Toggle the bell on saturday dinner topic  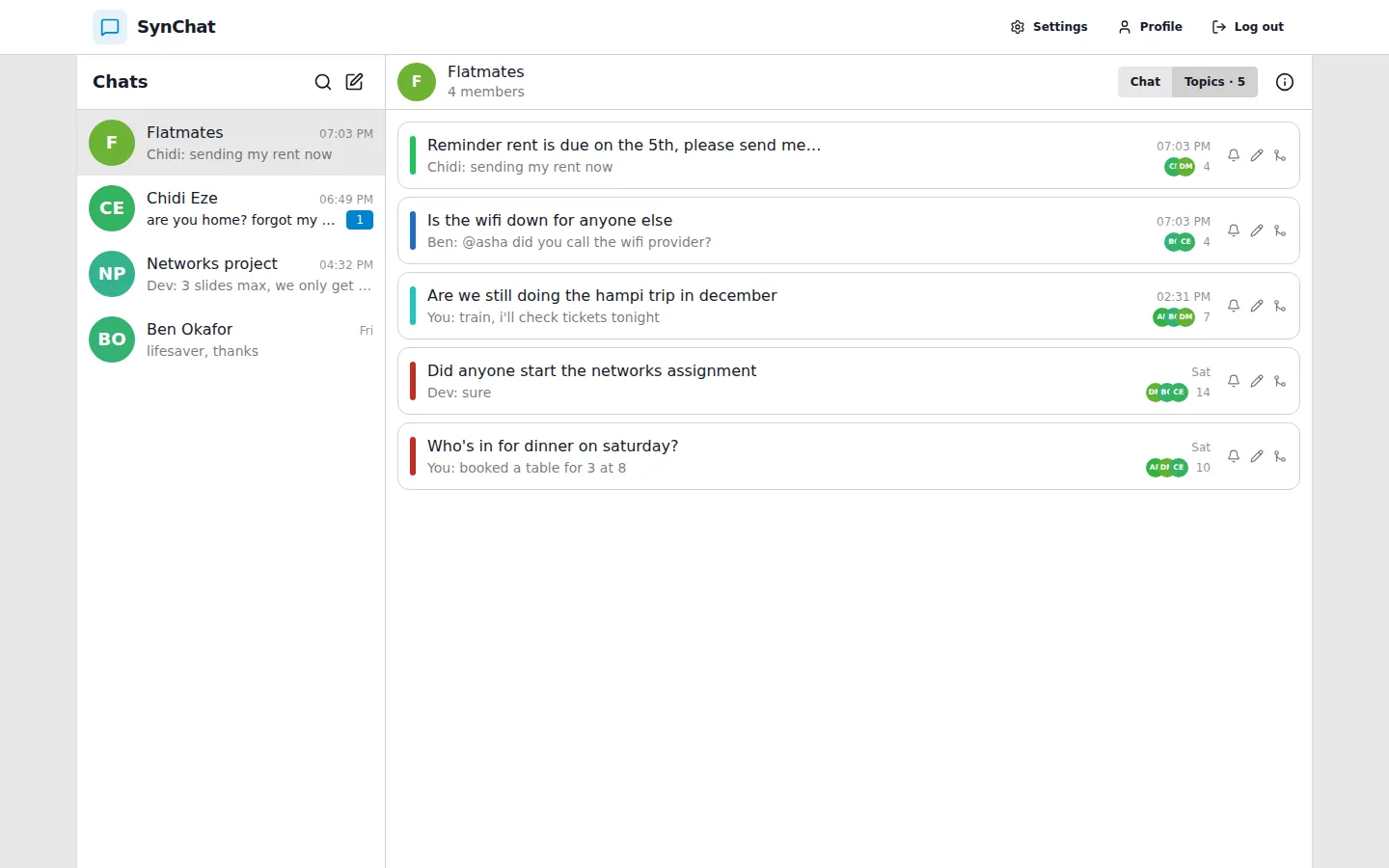(1234, 456)
